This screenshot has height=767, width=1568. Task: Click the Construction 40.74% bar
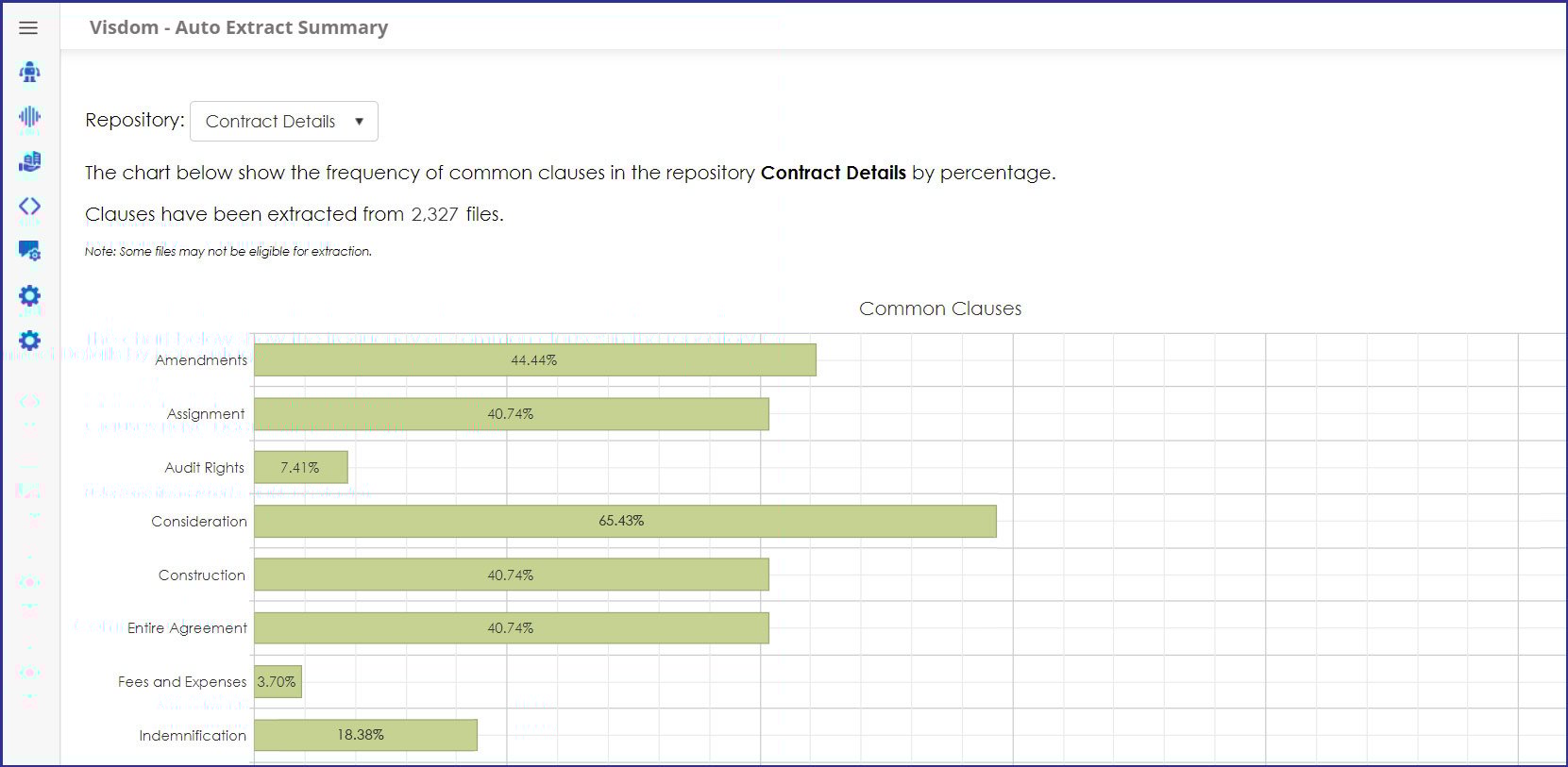pyautogui.click(x=511, y=575)
